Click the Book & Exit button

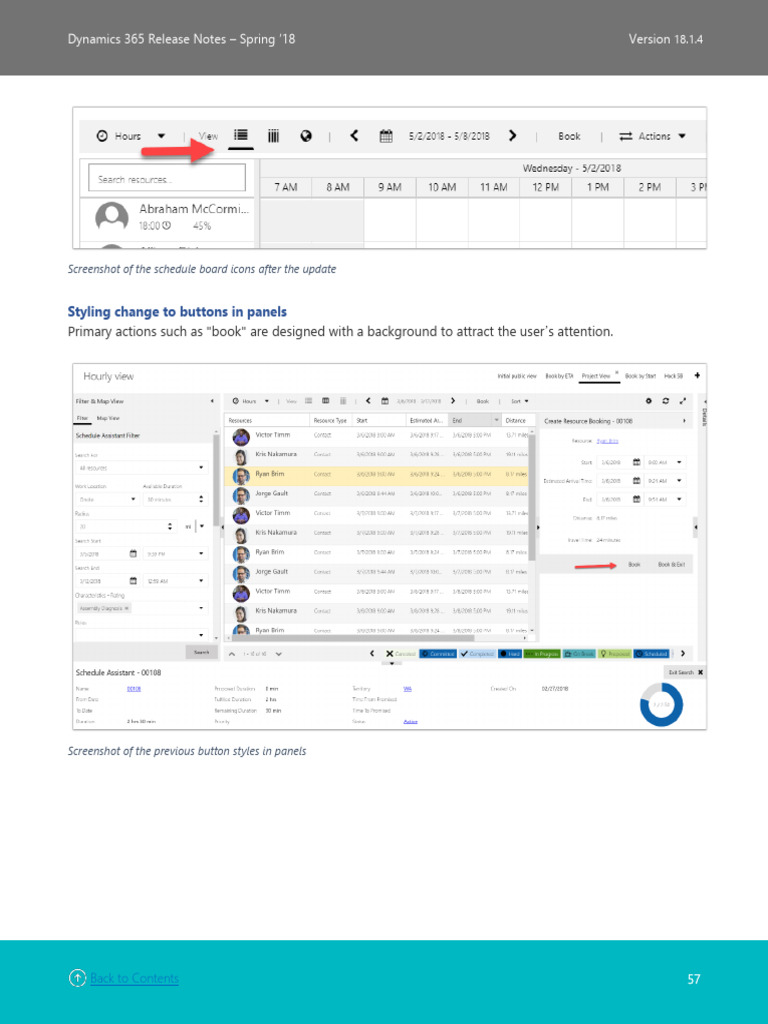pyautogui.click(x=671, y=564)
